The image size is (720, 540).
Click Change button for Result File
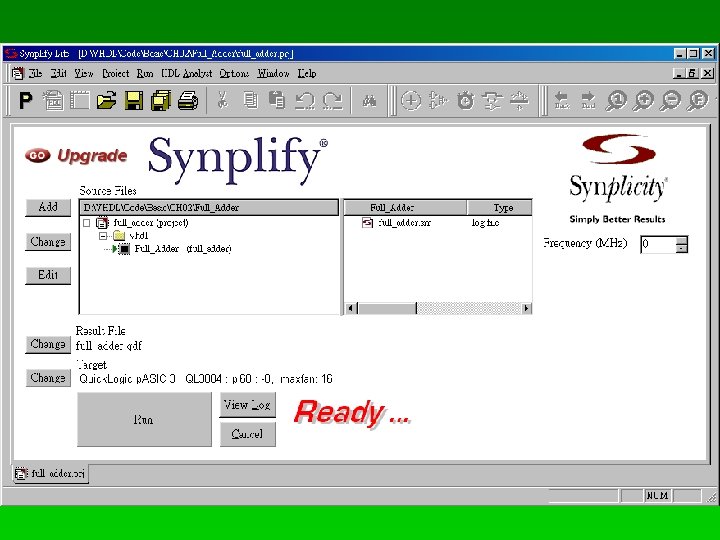pyautogui.click(x=48, y=344)
